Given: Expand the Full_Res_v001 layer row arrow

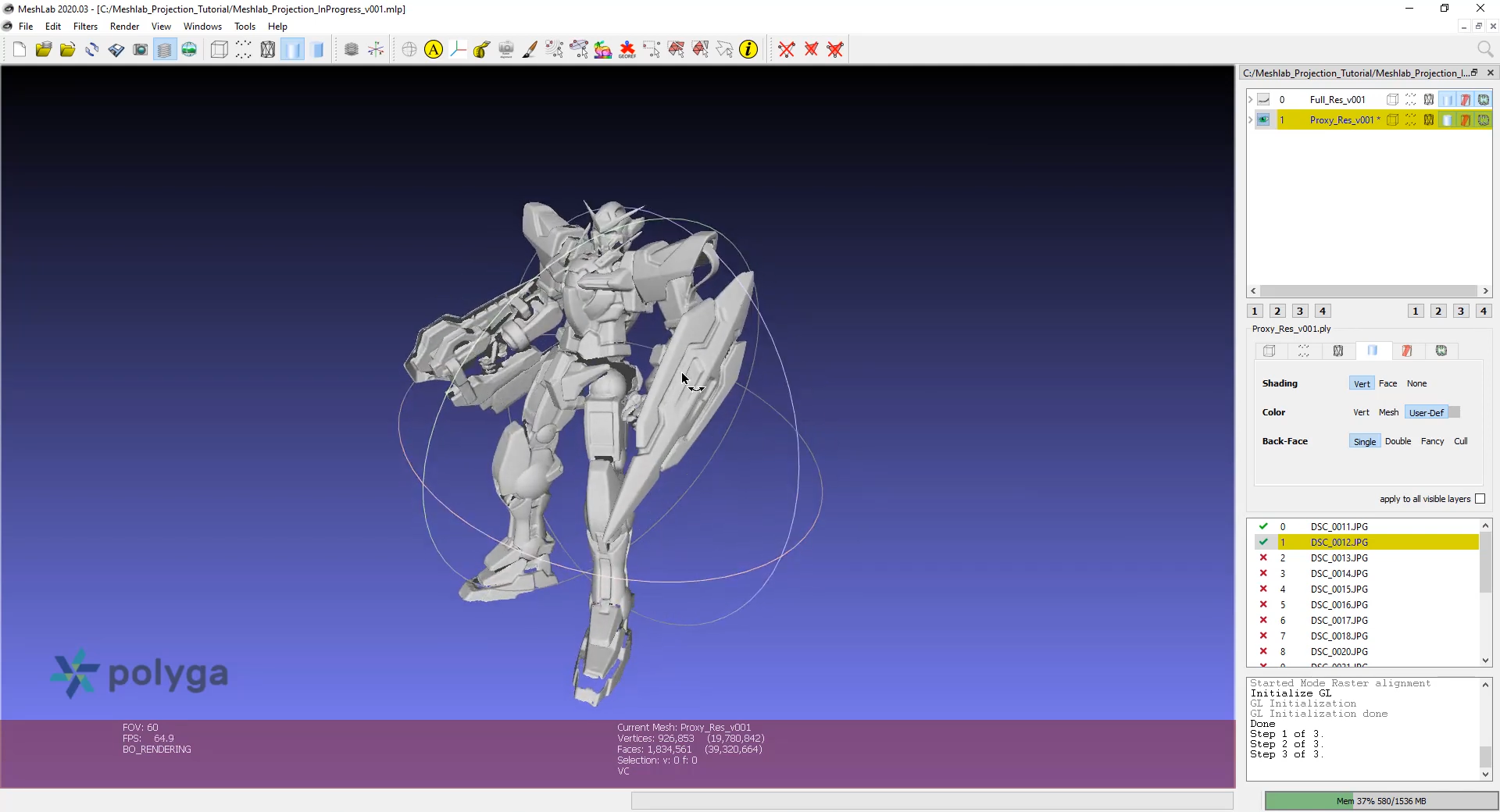Looking at the screenshot, I should point(1251,99).
